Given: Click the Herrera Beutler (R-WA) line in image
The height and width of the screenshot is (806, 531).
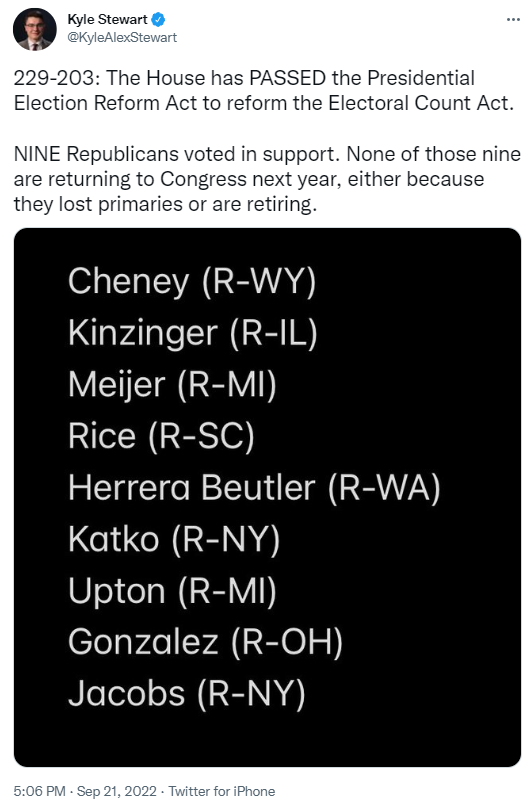Looking at the screenshot, I should click(x=254, y=488).
